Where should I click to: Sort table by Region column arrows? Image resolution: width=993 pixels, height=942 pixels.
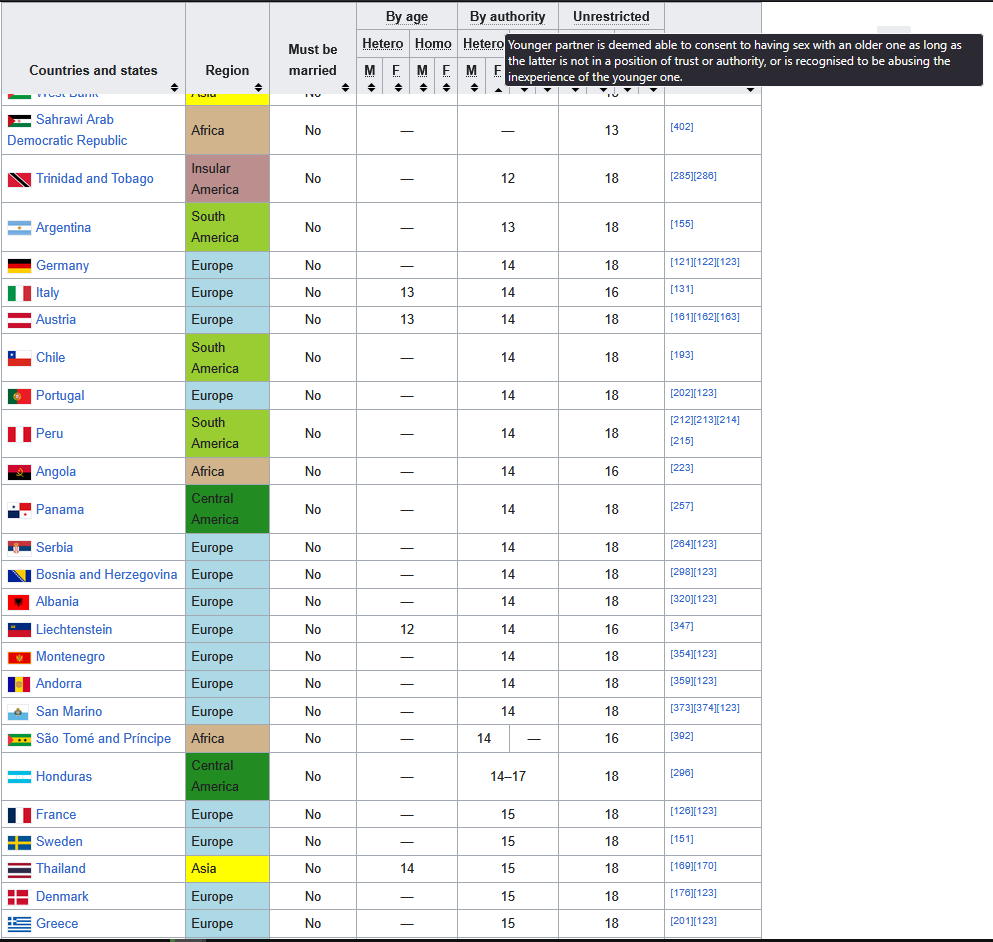258,88
